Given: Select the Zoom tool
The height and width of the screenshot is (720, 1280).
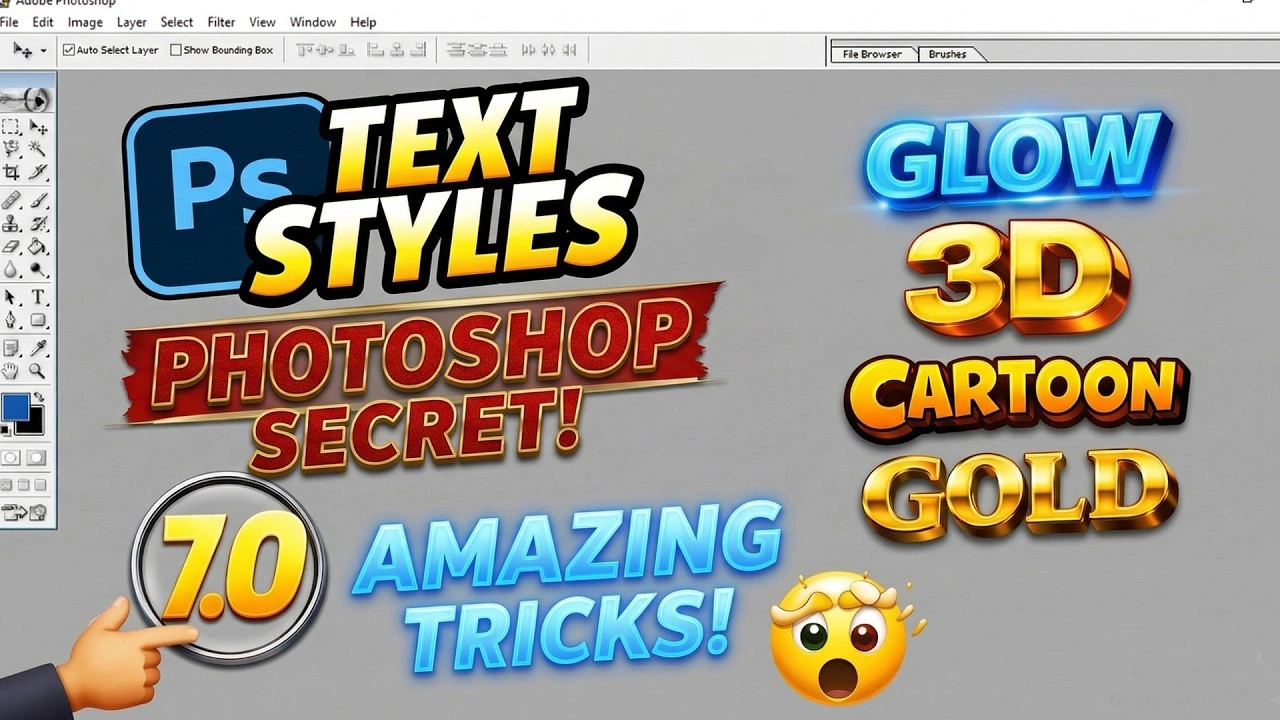Looking at the screenshot, I should click(x=38, y=371).
